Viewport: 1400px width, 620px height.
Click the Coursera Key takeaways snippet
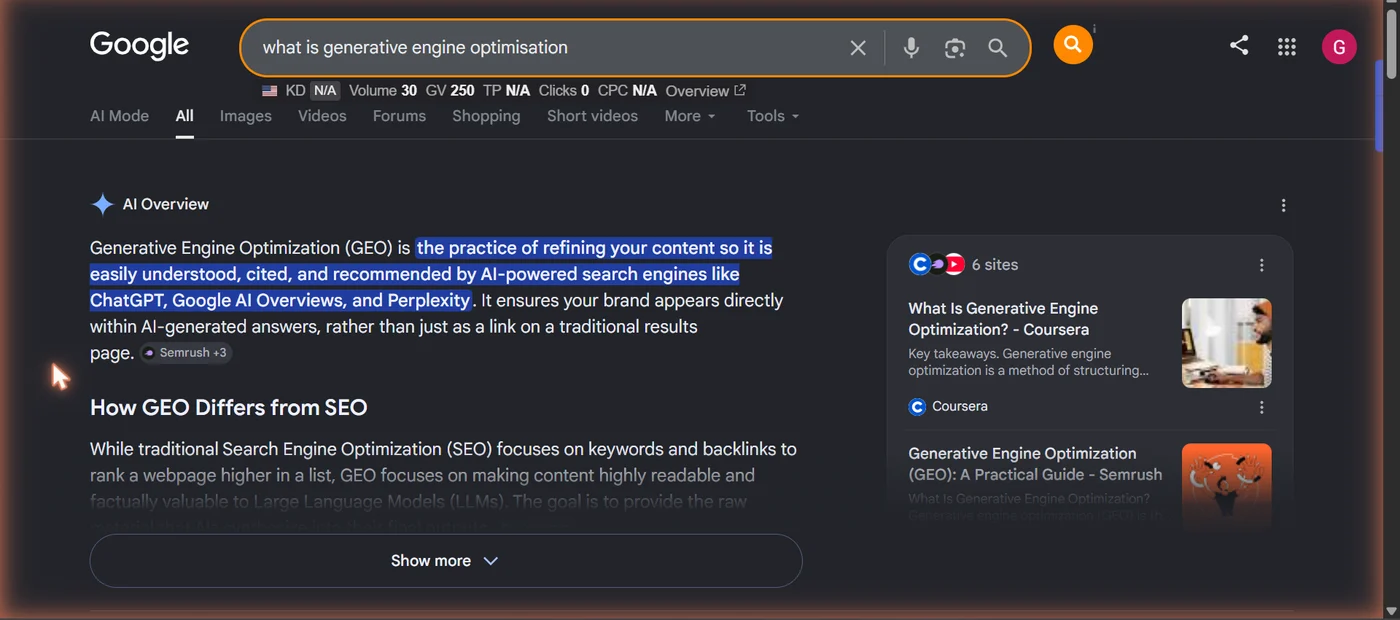point(1028,362)
